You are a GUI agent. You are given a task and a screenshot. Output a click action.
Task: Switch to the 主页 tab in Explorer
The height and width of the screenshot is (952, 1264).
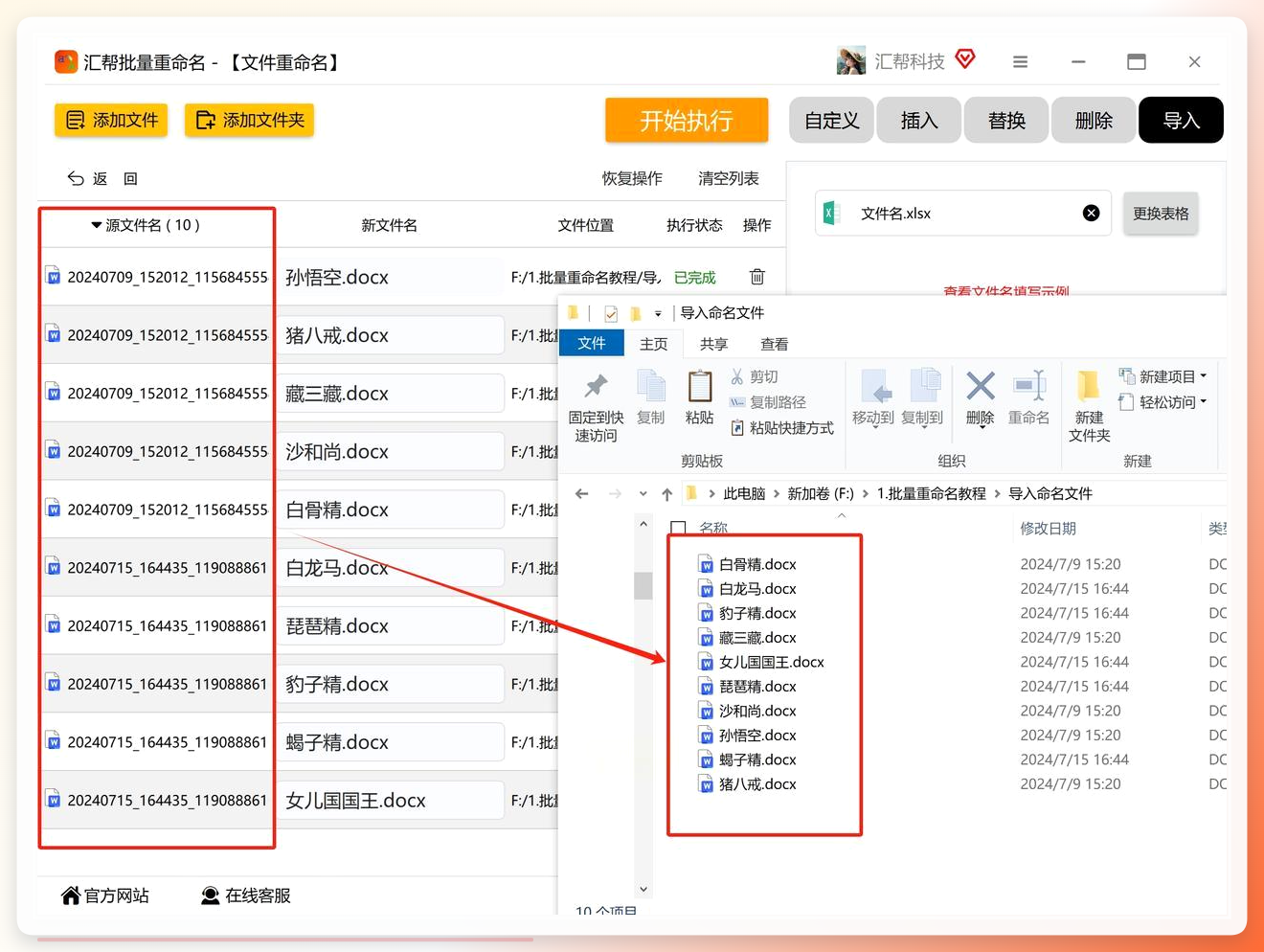coord(654,344)
